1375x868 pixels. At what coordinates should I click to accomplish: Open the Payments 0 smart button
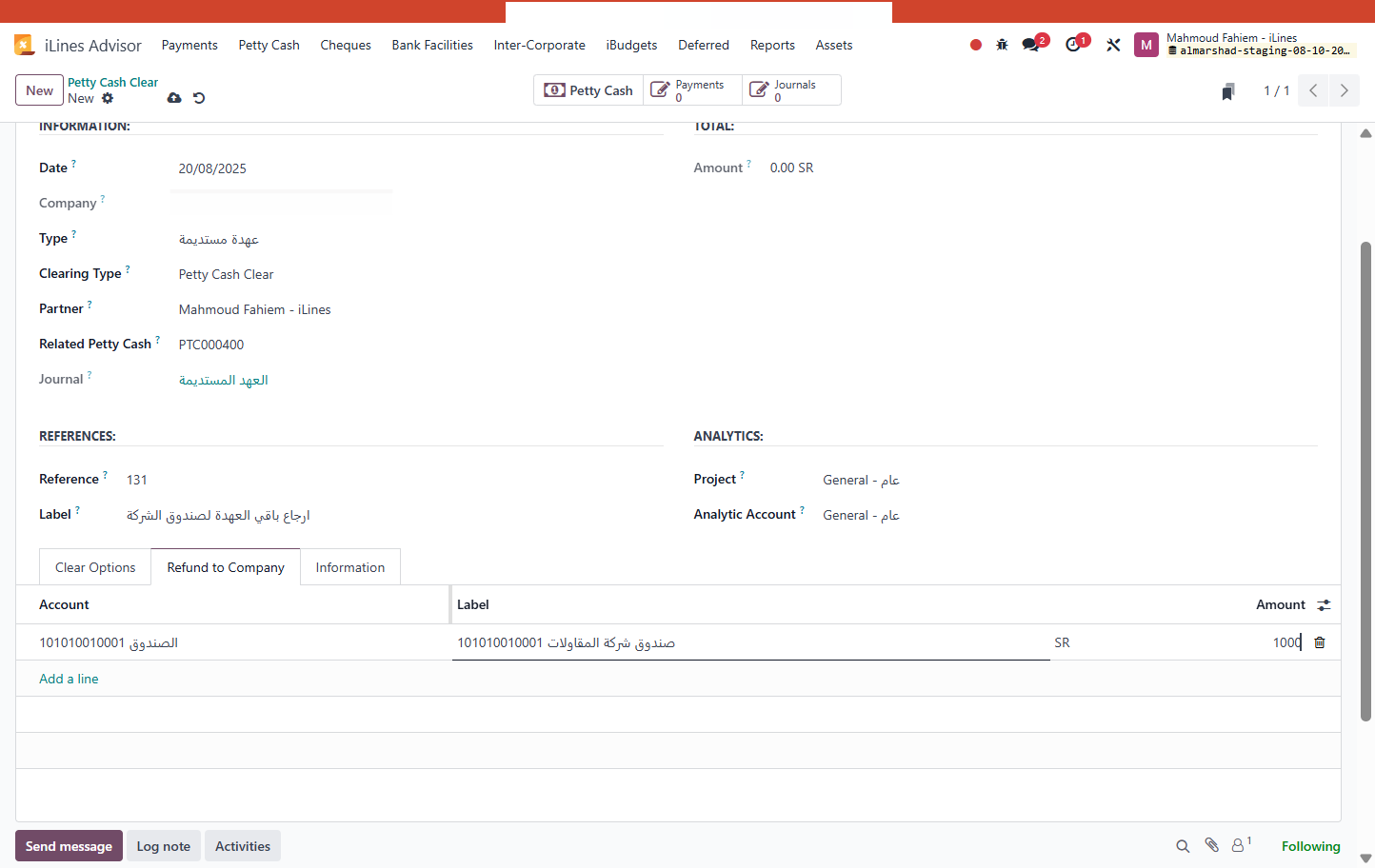(692, 90)
